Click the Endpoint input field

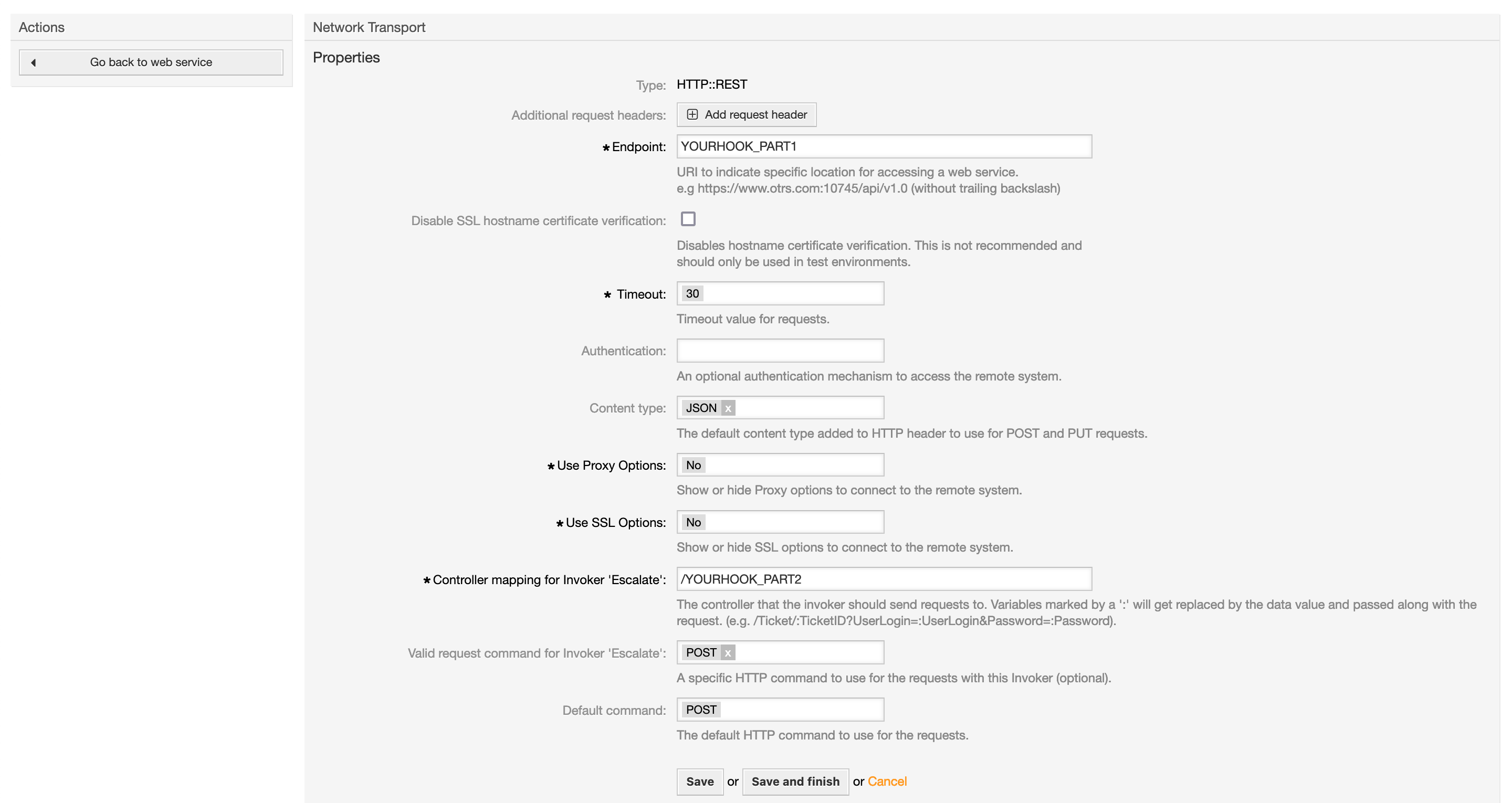tap(884, 146)
